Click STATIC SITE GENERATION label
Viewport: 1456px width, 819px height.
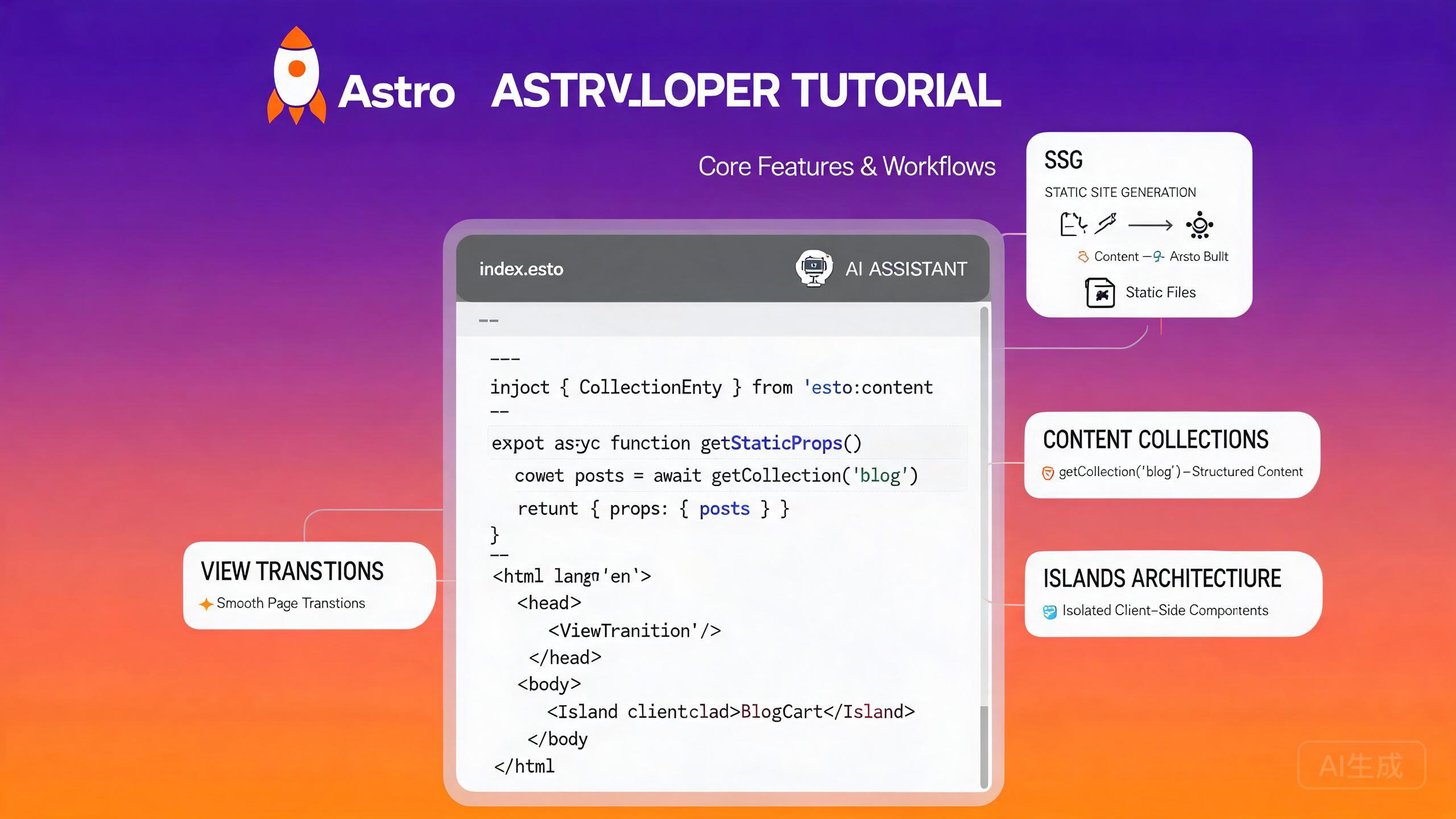point(1120,192)
